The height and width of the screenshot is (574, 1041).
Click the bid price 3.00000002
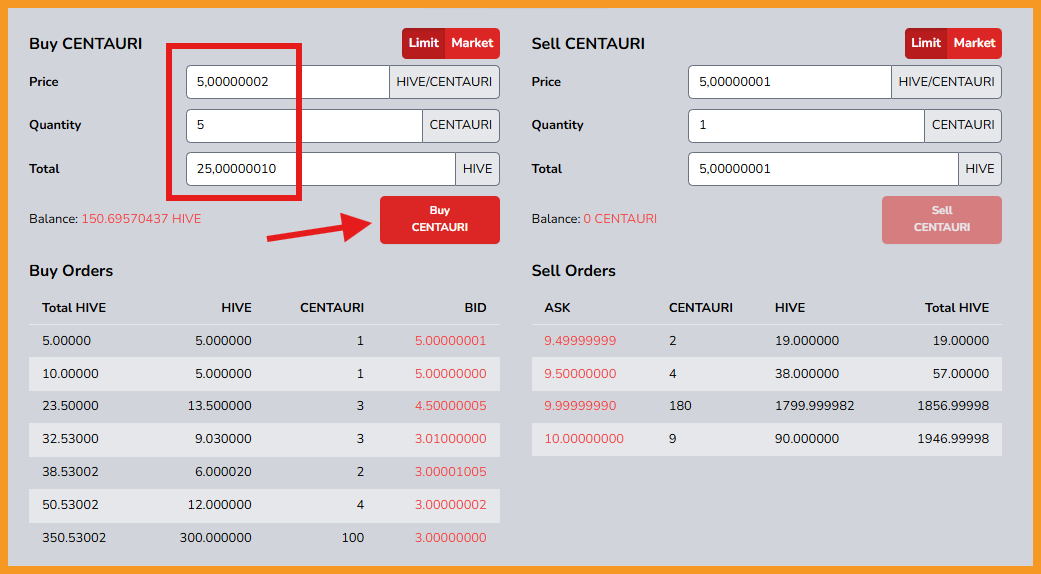click(451, 505)
